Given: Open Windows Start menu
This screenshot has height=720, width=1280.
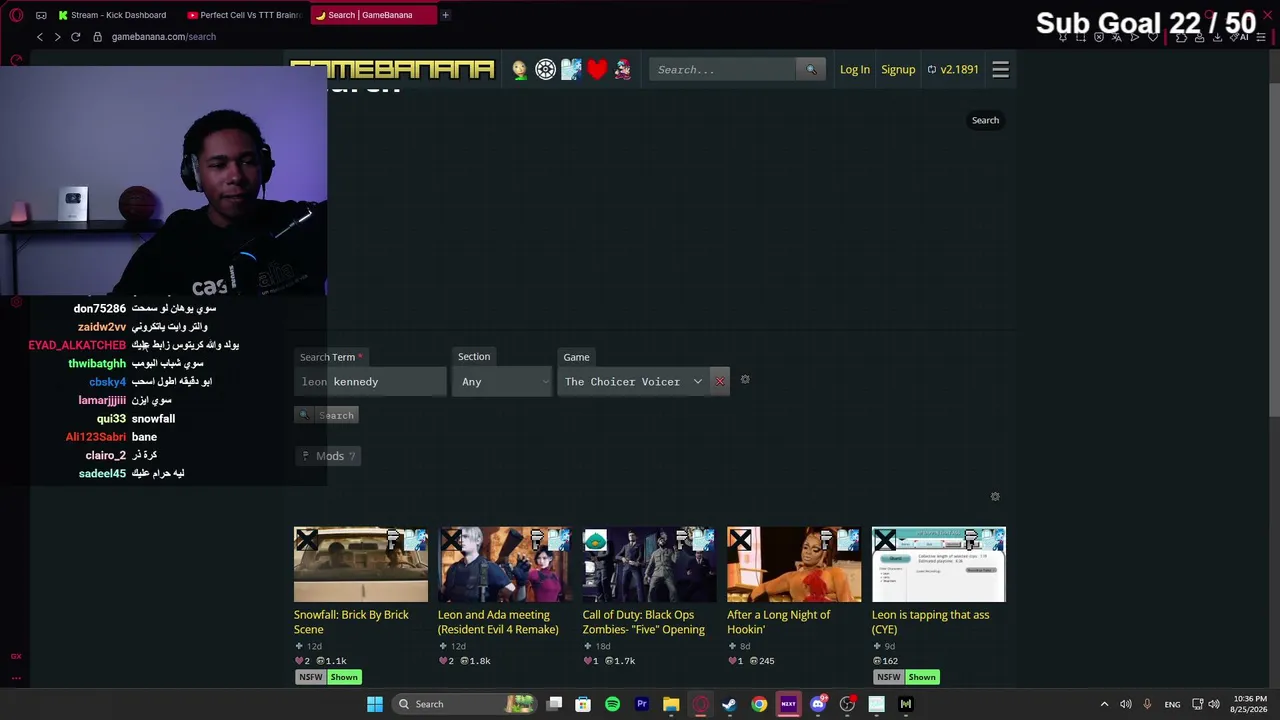Looking at the screenshot, I should 375,704.
